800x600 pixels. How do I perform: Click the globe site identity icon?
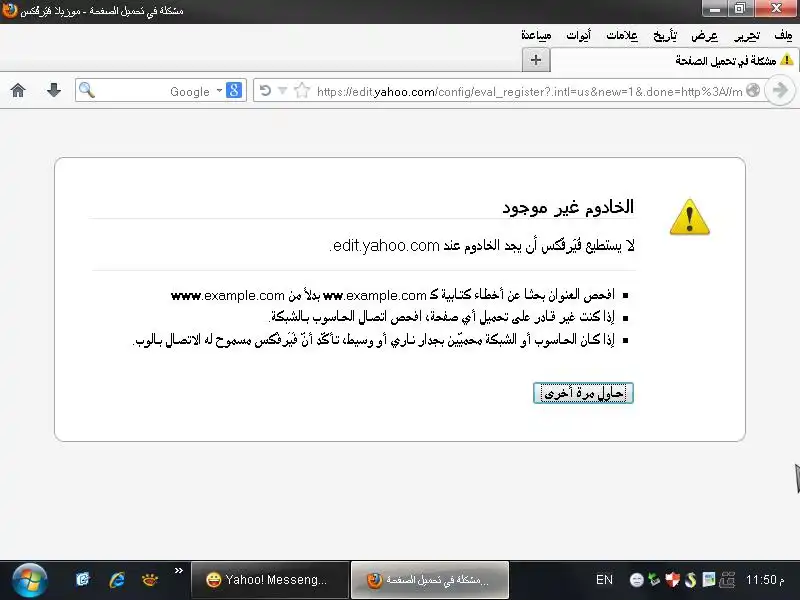click(753, 91)
